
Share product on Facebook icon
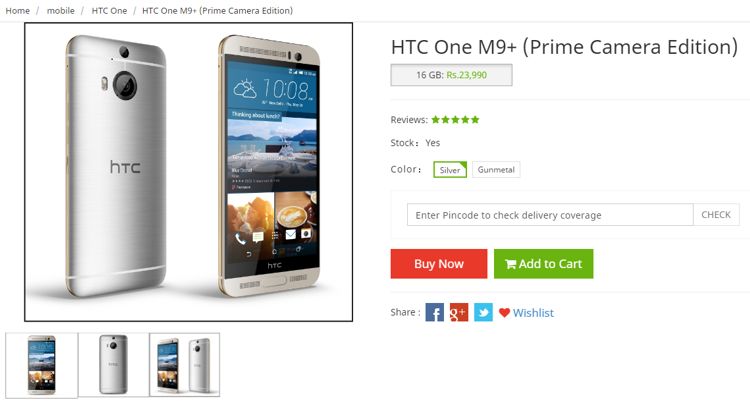[x=434, y=312]
